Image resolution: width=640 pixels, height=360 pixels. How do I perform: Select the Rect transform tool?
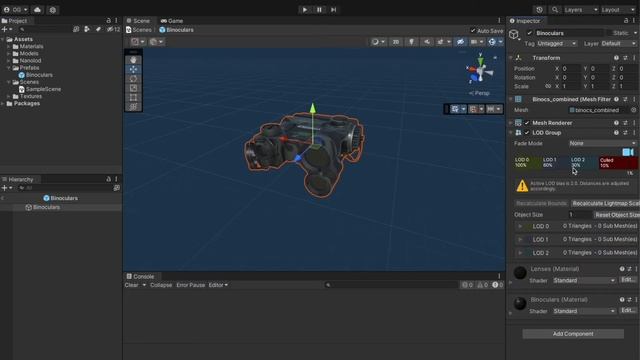(133, 98)
